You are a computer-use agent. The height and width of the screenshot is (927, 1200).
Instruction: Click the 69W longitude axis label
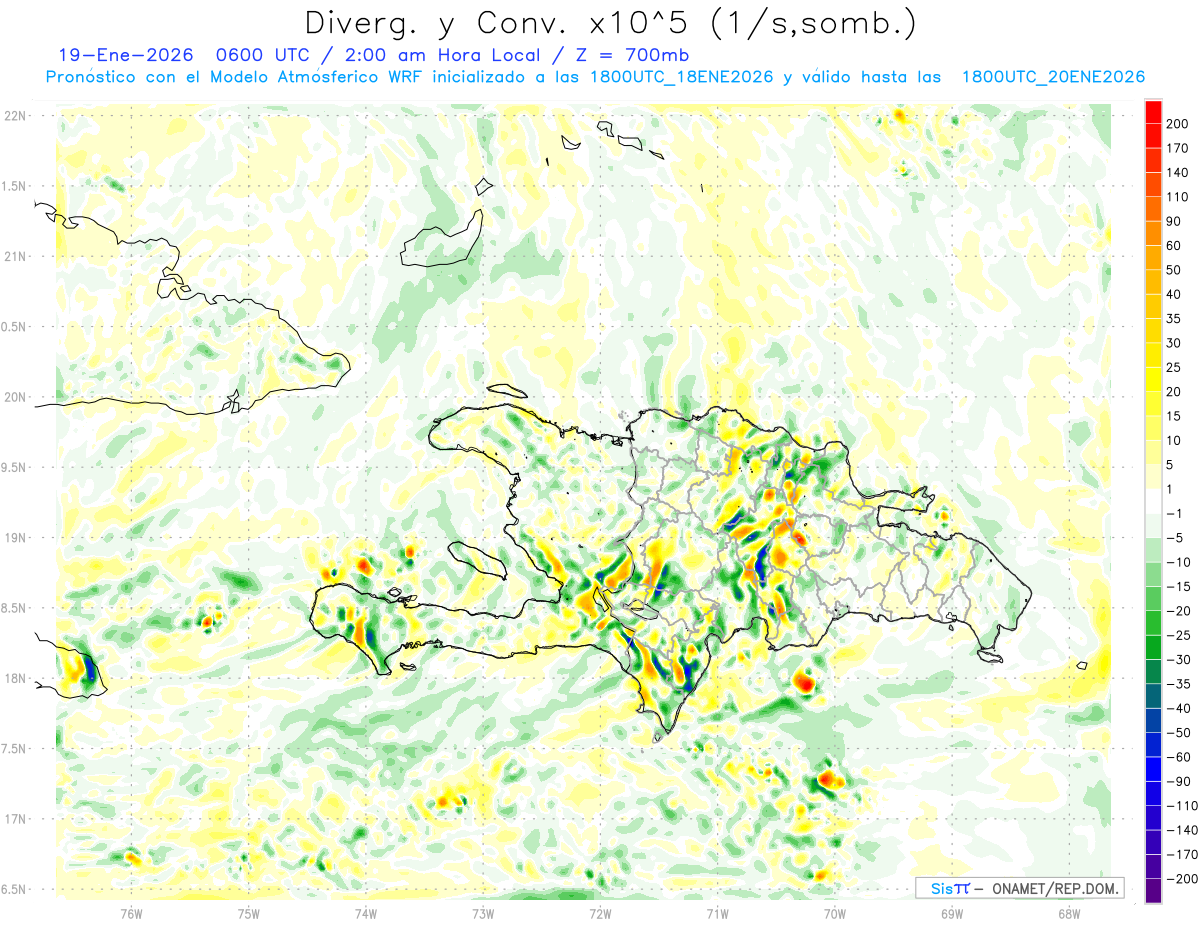pos(952,913)
